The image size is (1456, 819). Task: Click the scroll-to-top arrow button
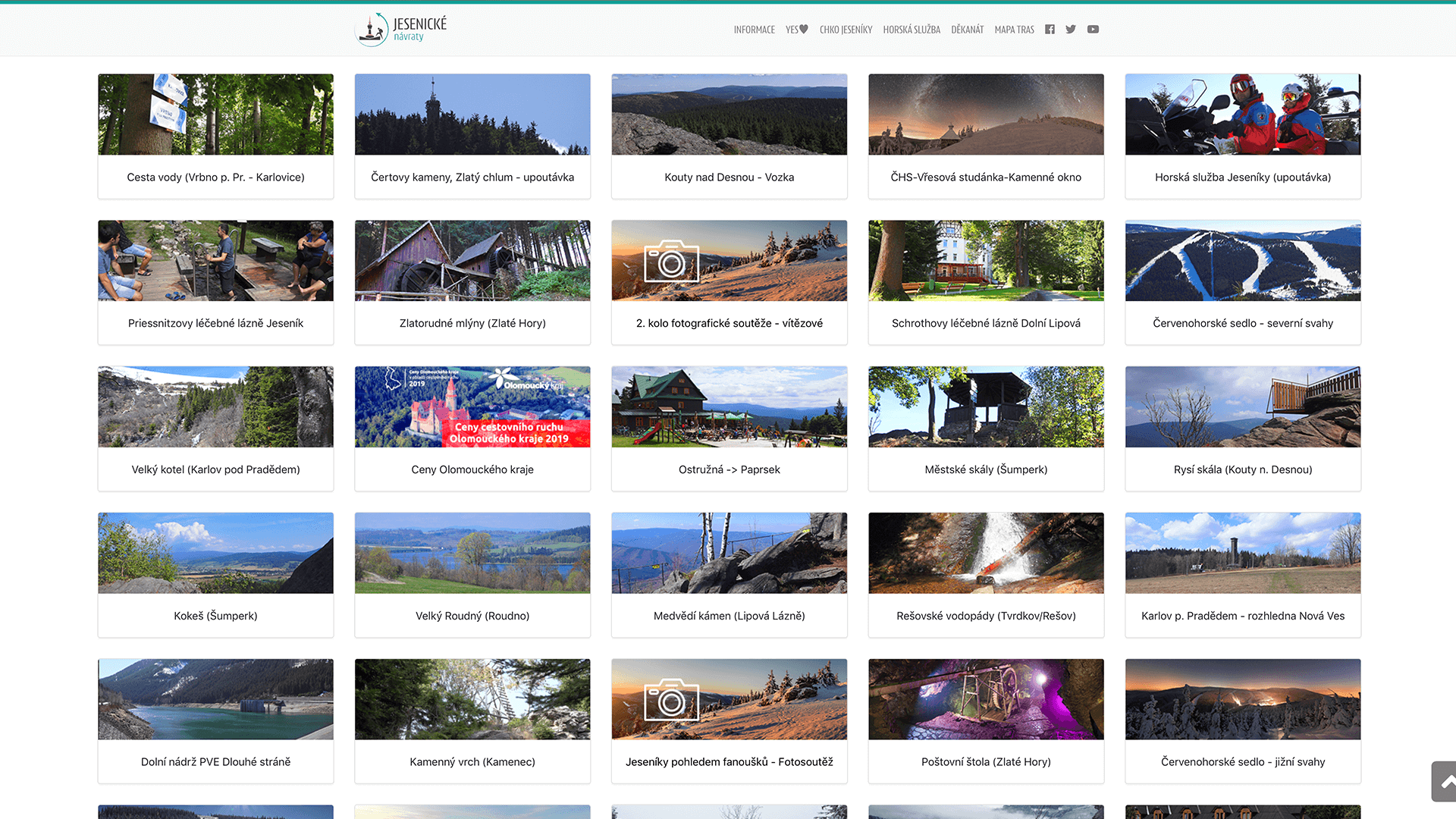(x=1445, y=781)
